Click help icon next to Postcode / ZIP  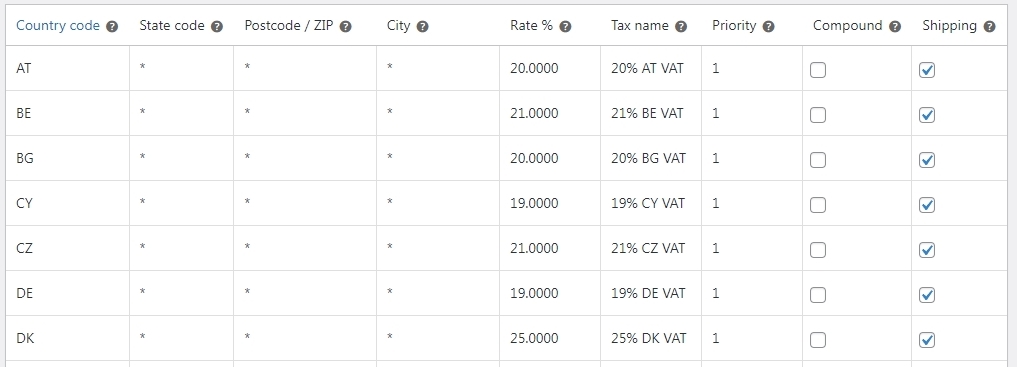tap(346, 27)
